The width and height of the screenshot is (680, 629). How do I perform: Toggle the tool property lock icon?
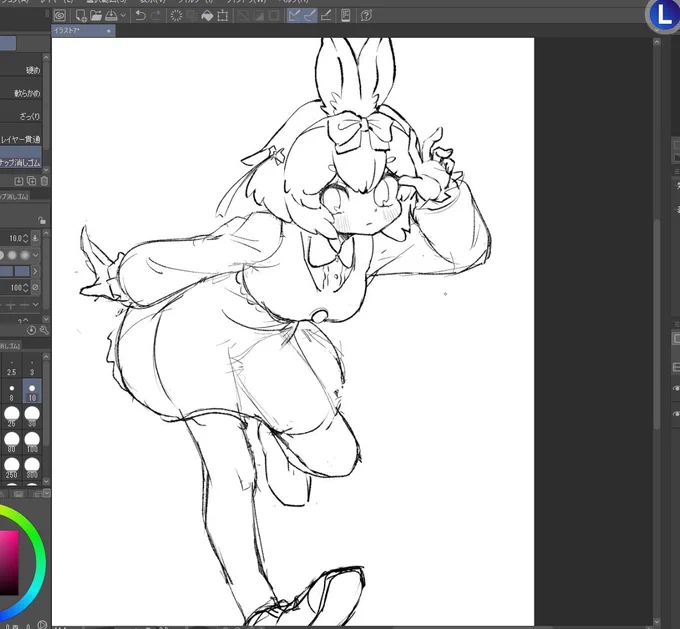42,220
